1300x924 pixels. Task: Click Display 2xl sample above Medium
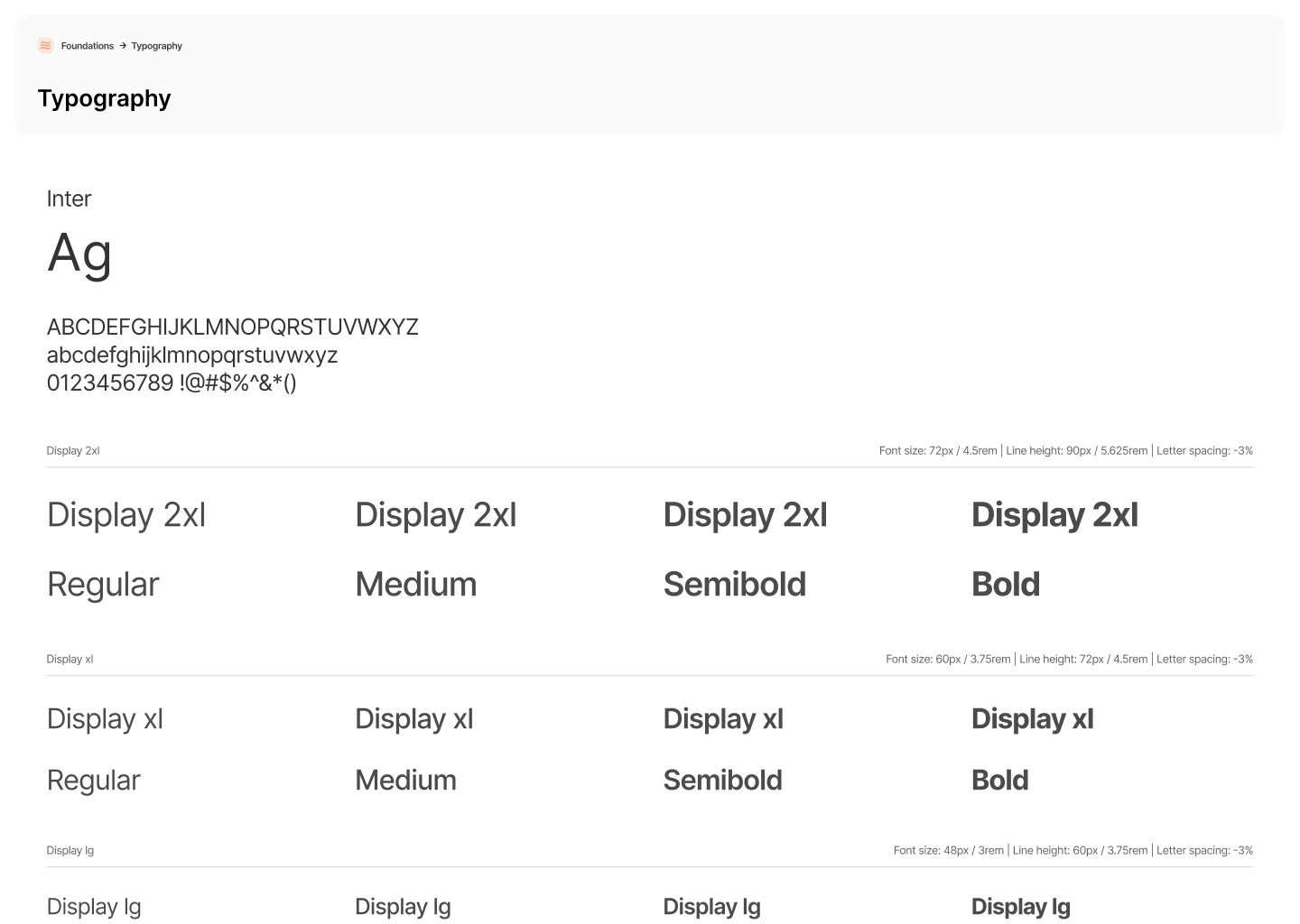coord(435,515)
